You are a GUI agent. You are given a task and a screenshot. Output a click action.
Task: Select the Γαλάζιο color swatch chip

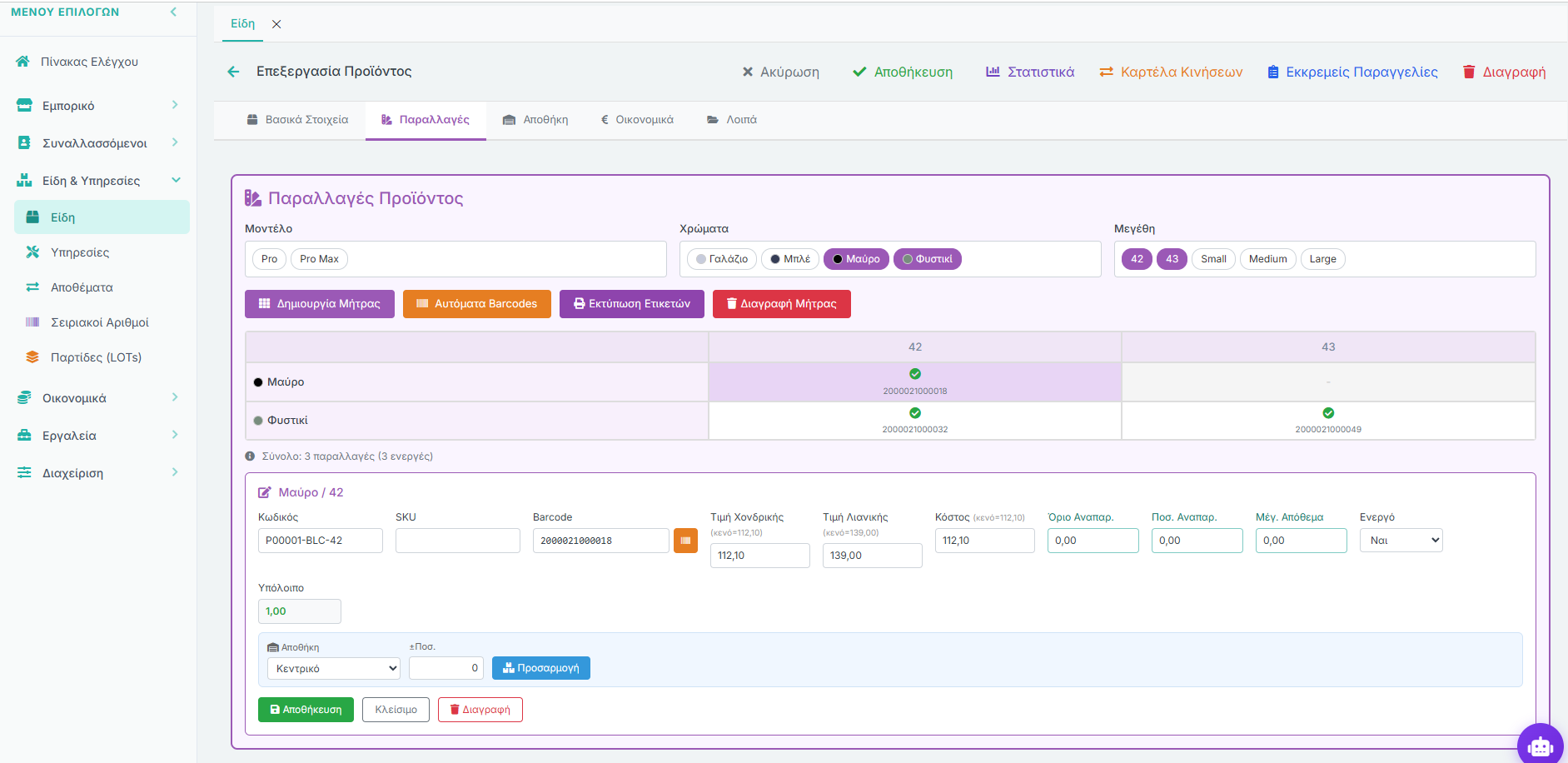(x=722, y=259)
